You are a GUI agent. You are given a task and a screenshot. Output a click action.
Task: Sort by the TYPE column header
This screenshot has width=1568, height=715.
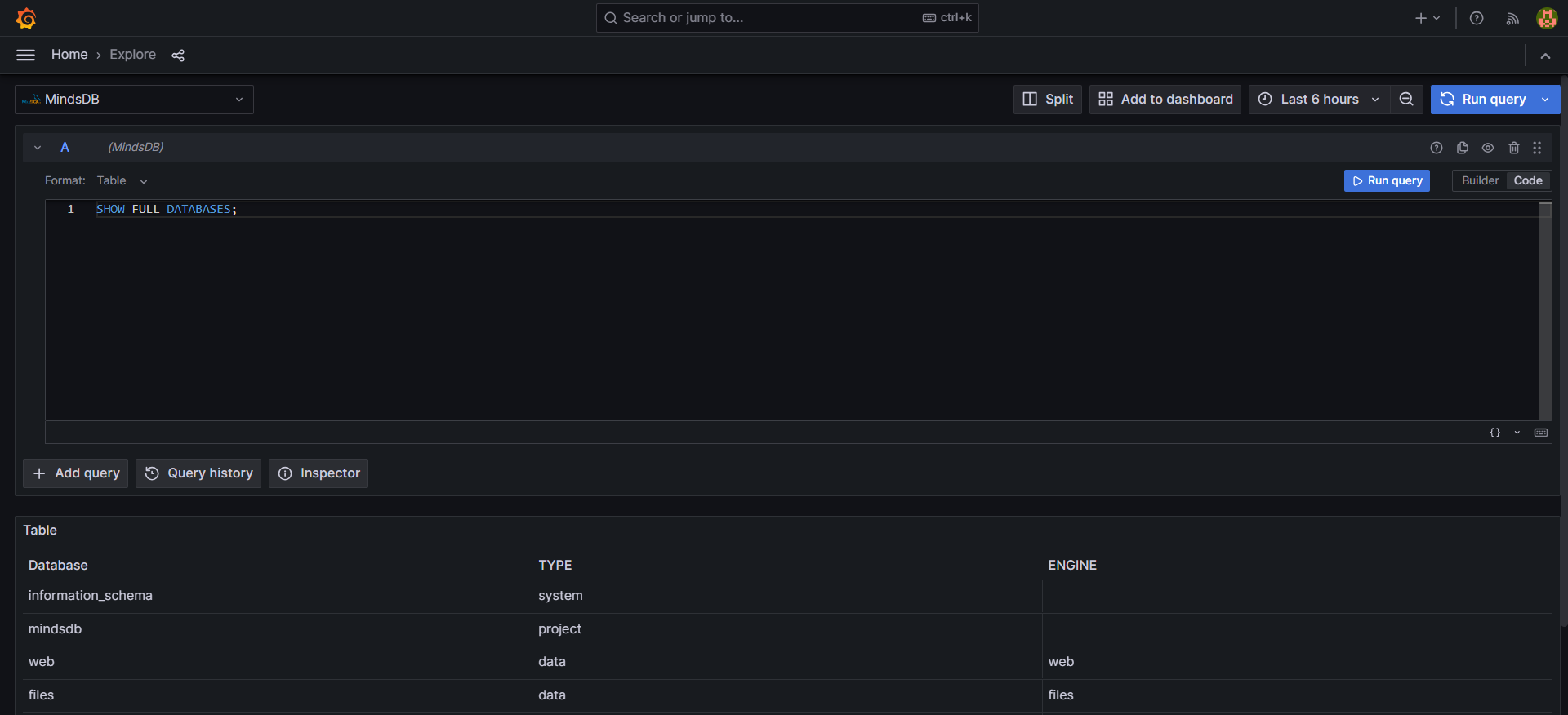[x=555, y=566]
